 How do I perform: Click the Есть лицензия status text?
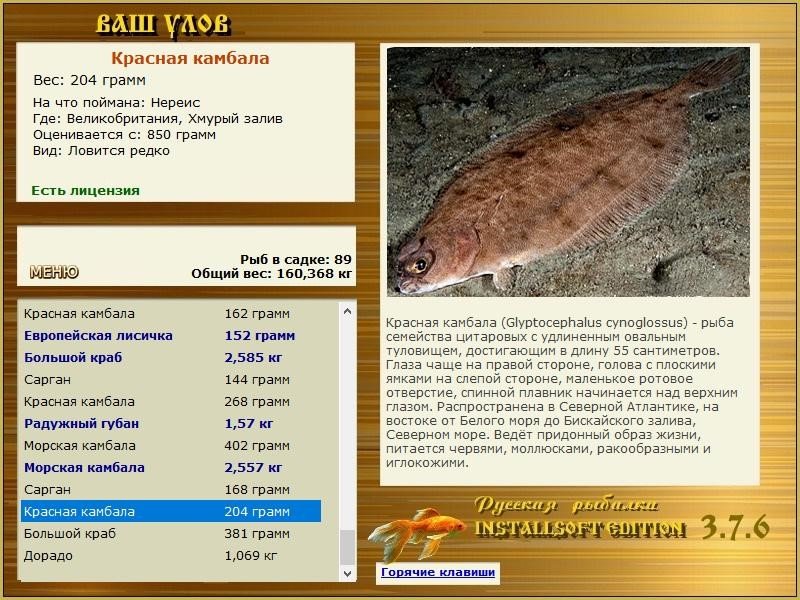[x=85, y=190]
